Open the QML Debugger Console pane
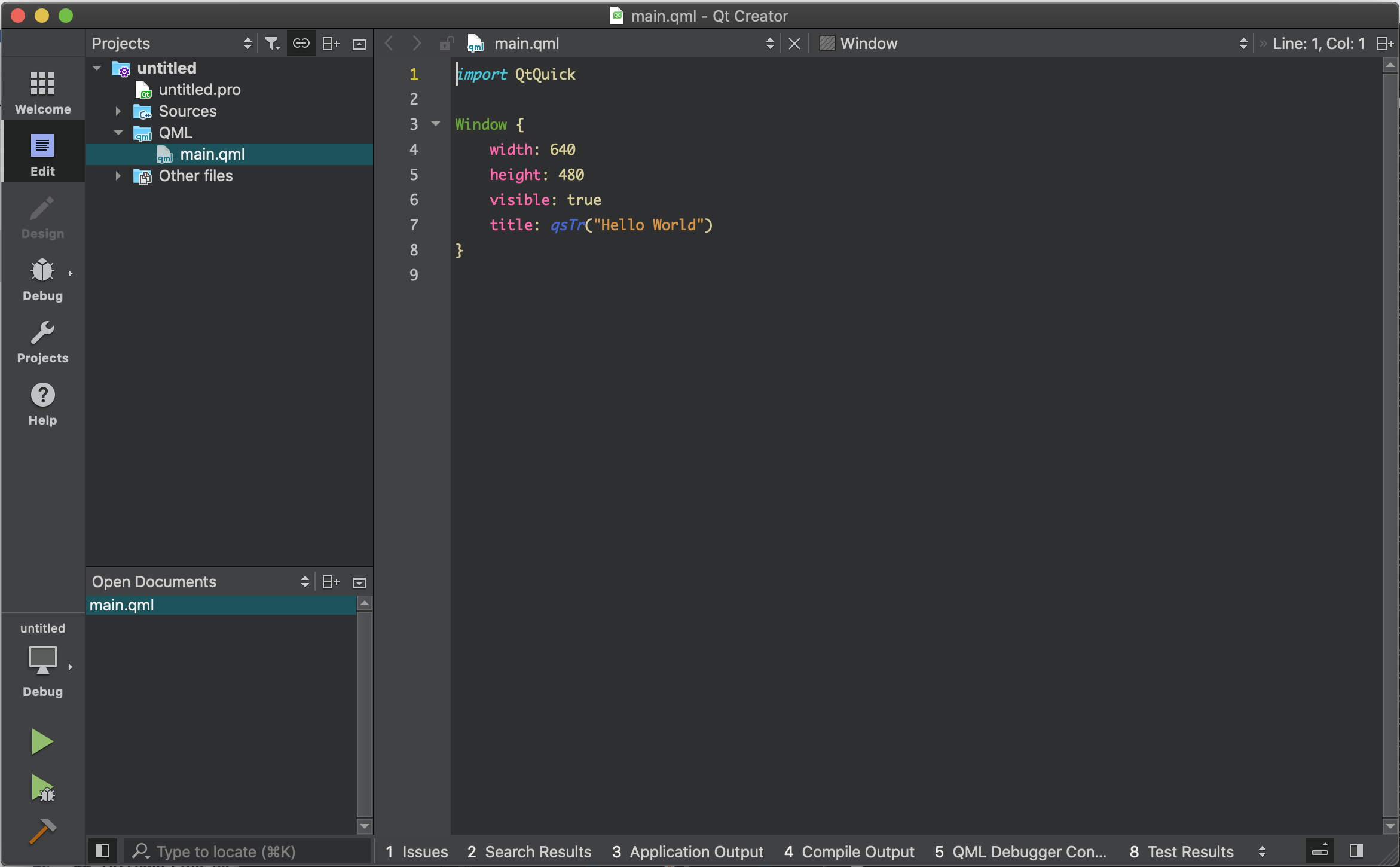Screen dimensions: 1400x867 (x=1020, y=851)
